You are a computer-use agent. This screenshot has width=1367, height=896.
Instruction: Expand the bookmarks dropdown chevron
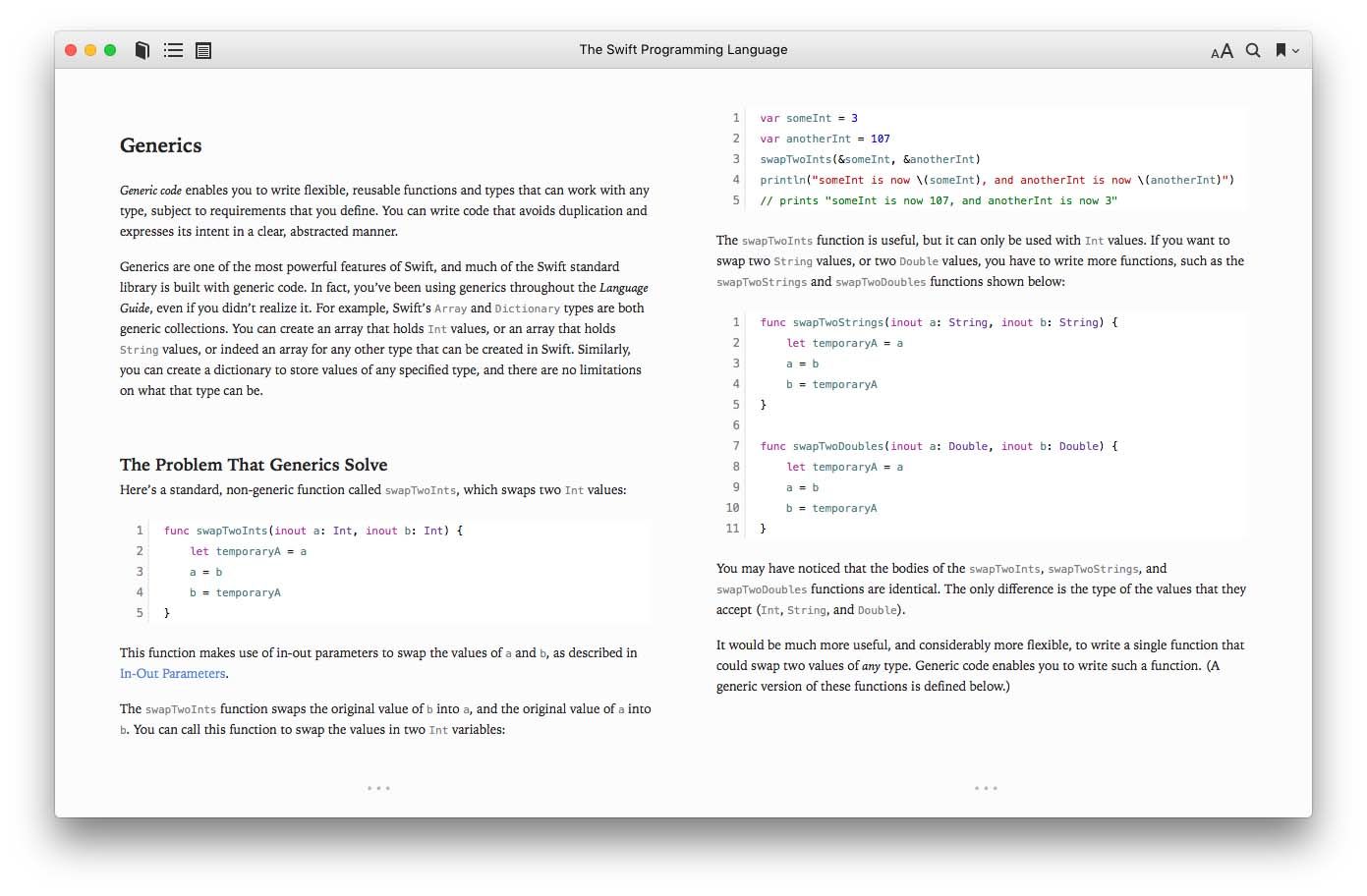point(1296,51)
